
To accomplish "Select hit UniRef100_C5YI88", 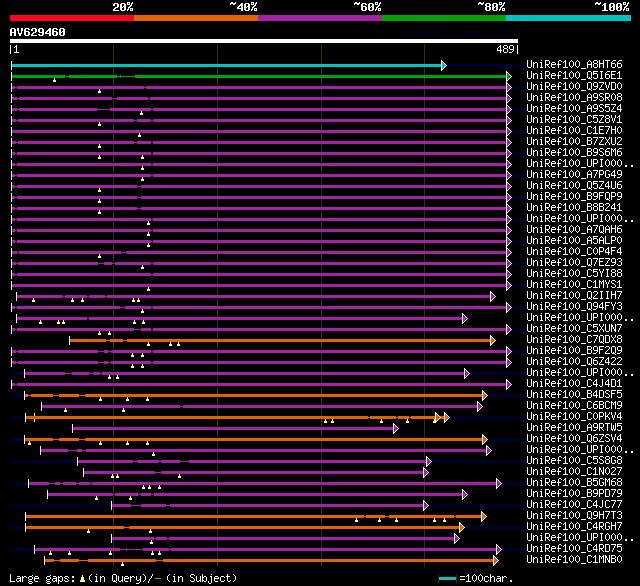I will (574, 274).
